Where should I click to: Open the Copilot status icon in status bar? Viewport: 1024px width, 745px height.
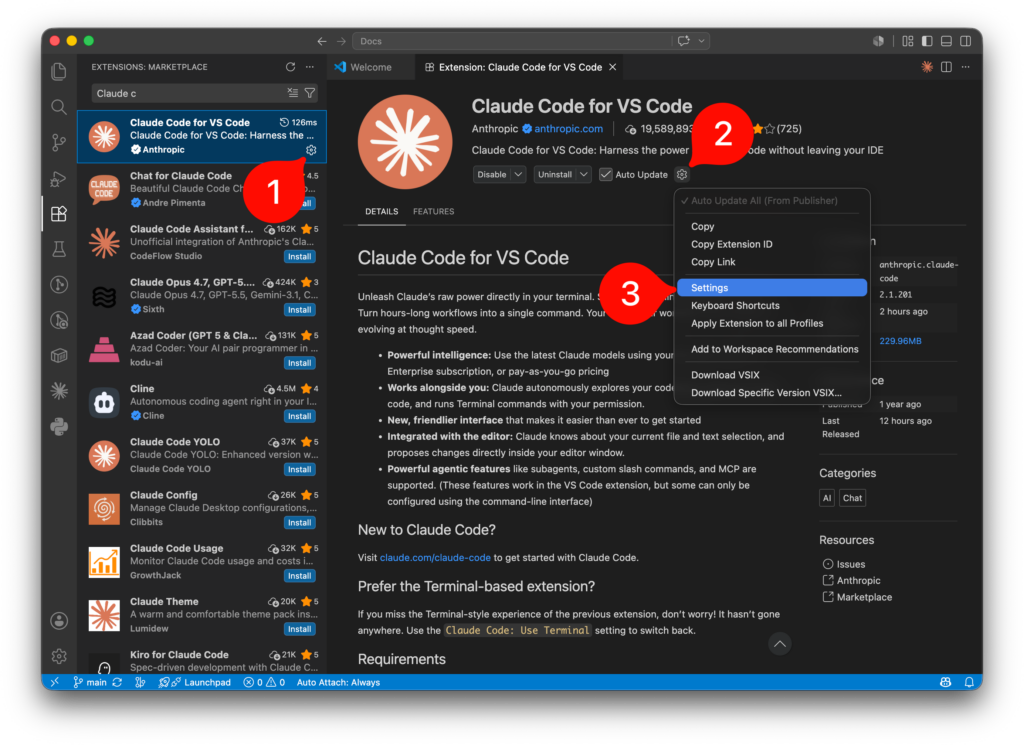pyautogui.click(x=945, y=682)
